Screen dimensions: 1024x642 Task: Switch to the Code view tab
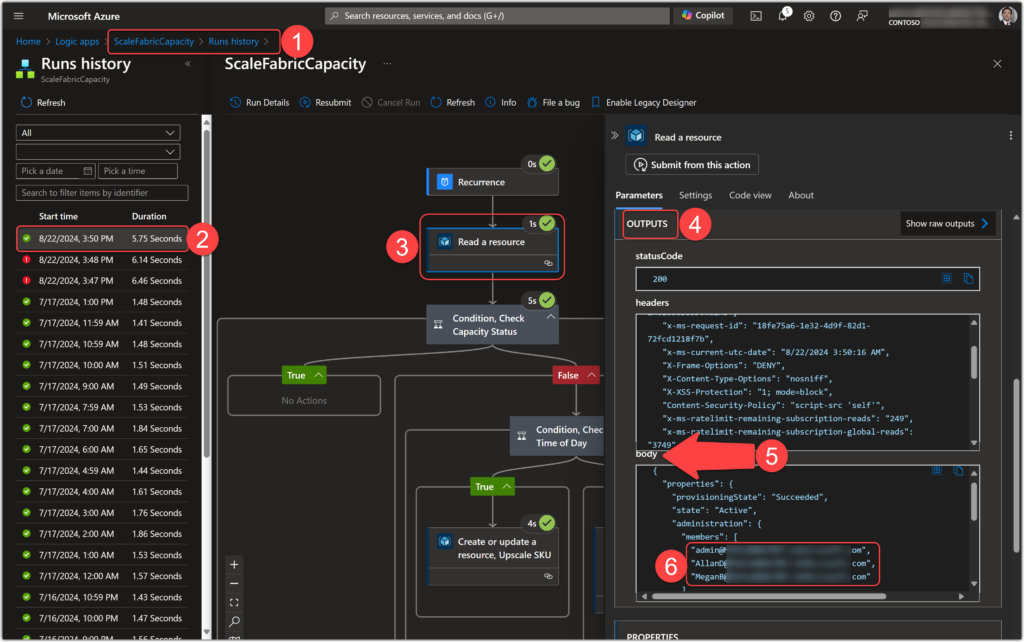(750, 195)
